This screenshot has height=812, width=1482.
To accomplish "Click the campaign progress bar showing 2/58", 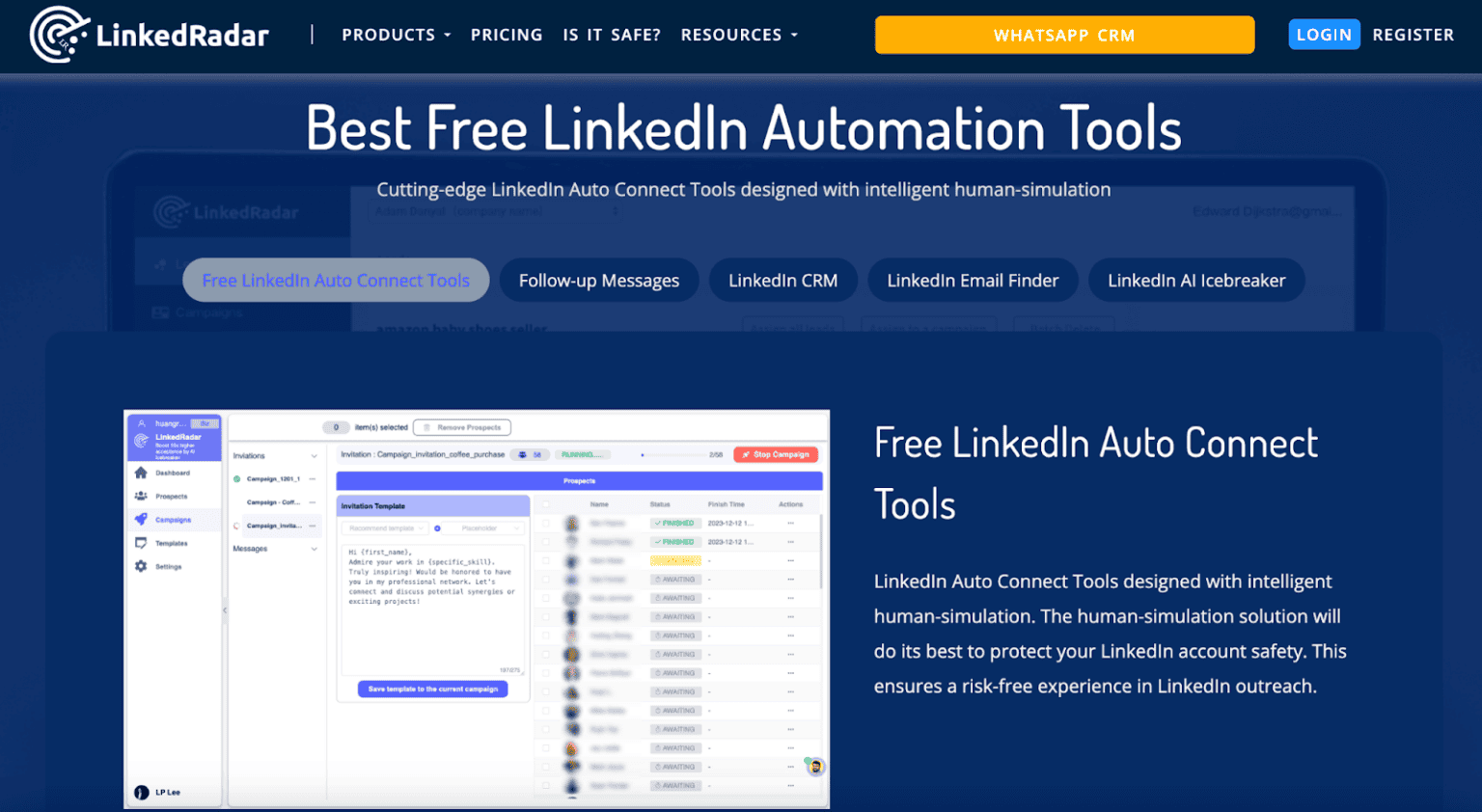I will pyautogui.click(x=672, y=454).
